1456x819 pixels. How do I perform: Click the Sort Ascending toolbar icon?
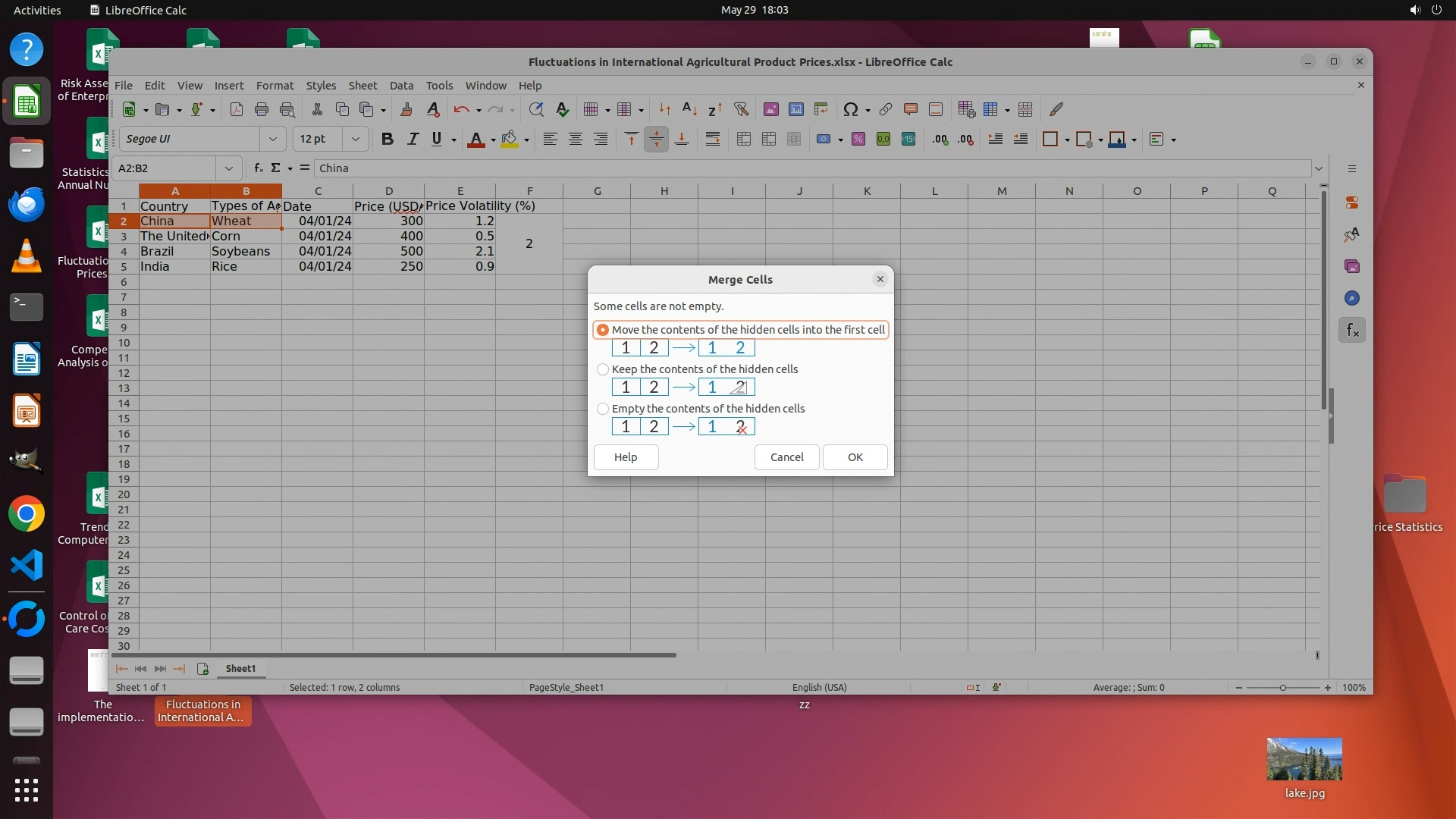click(x=689, y=109)
